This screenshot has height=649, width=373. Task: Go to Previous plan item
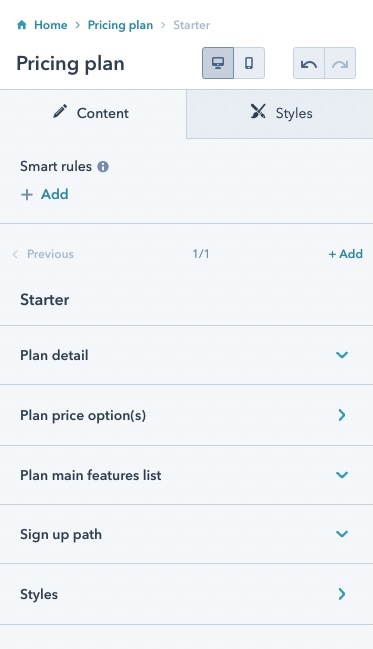[x=43, y=254]
